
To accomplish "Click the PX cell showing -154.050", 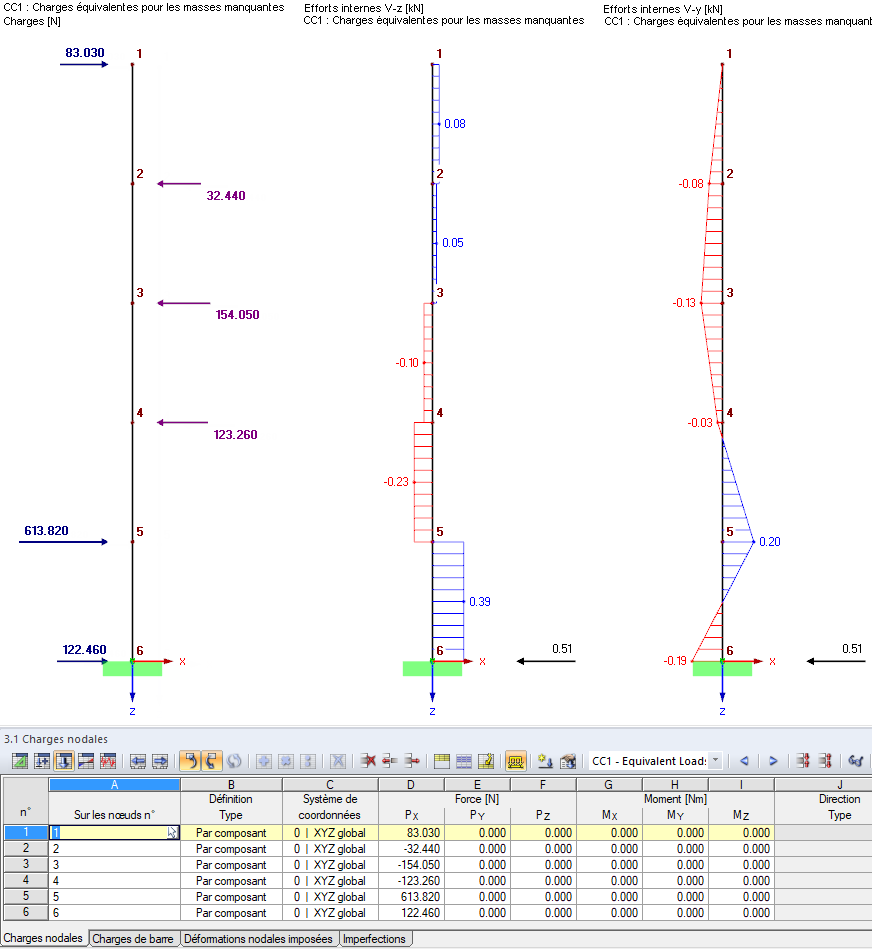I will 411,864.
